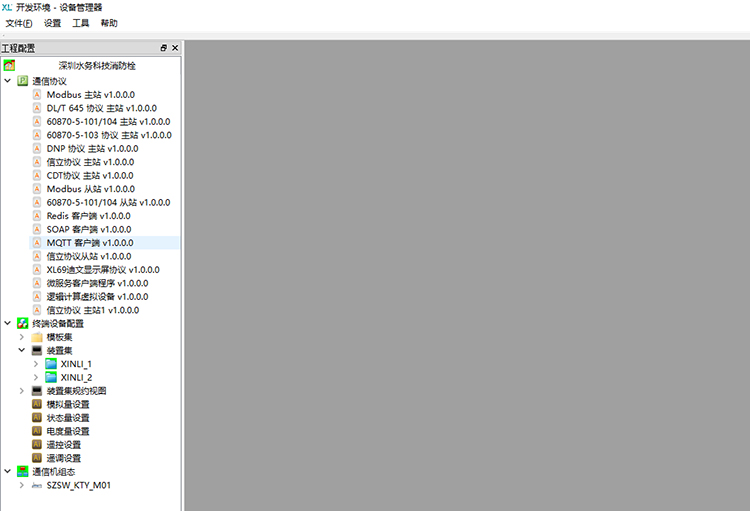Viewport: 750px width, 511px height.
Task: Select 60870-5-101/104 从站 v1.0.0.0
Action: point(108,202)
